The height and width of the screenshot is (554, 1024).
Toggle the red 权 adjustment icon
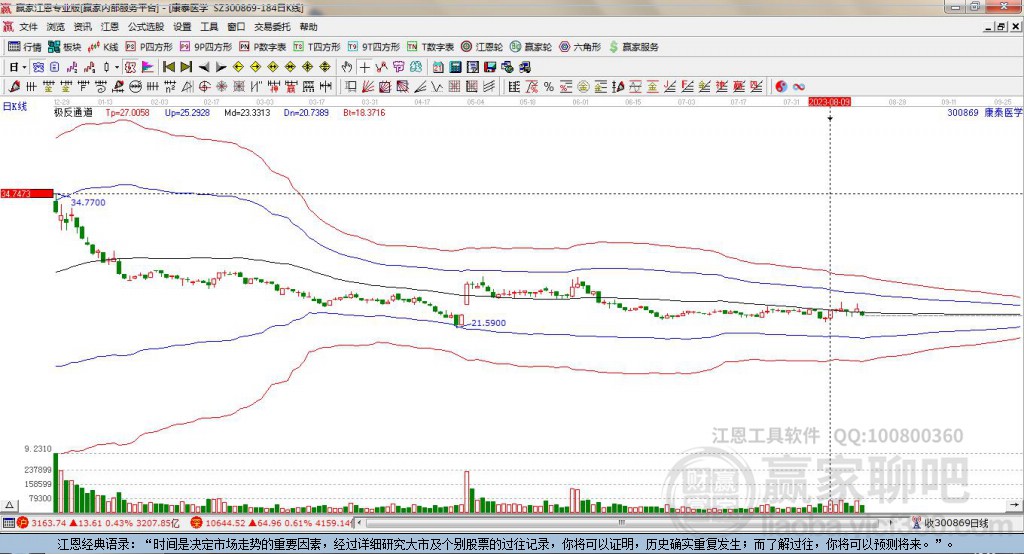(x=130, y=67)
